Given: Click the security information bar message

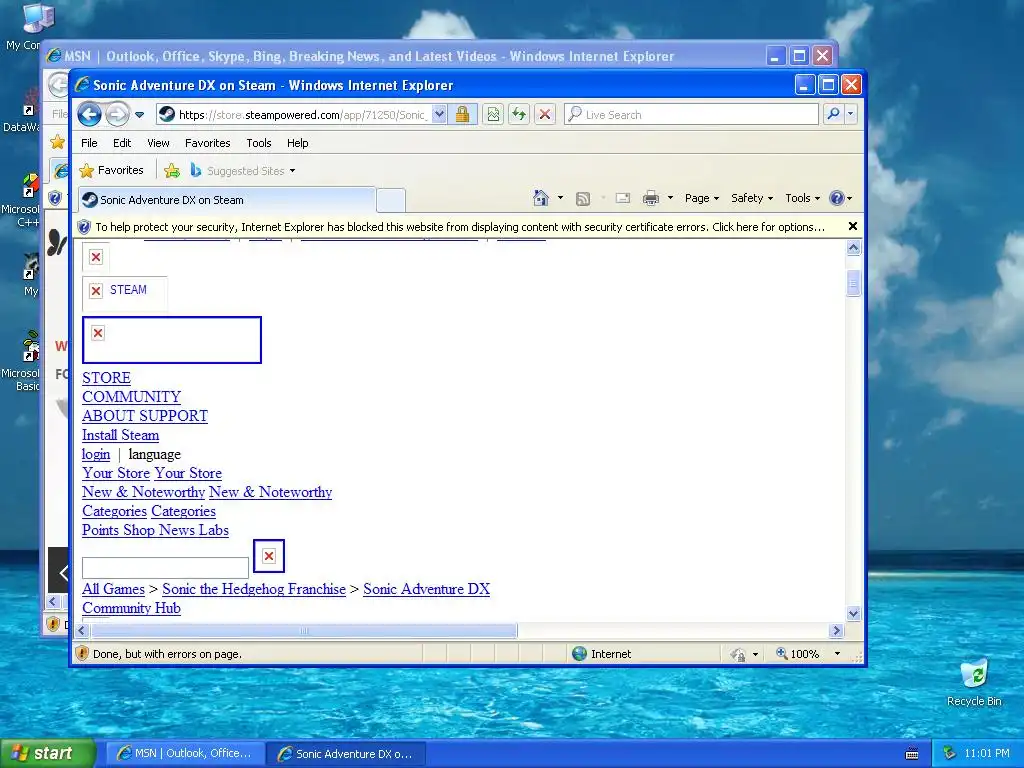Looking at the screenshot, I should click(x=460, y=227).
